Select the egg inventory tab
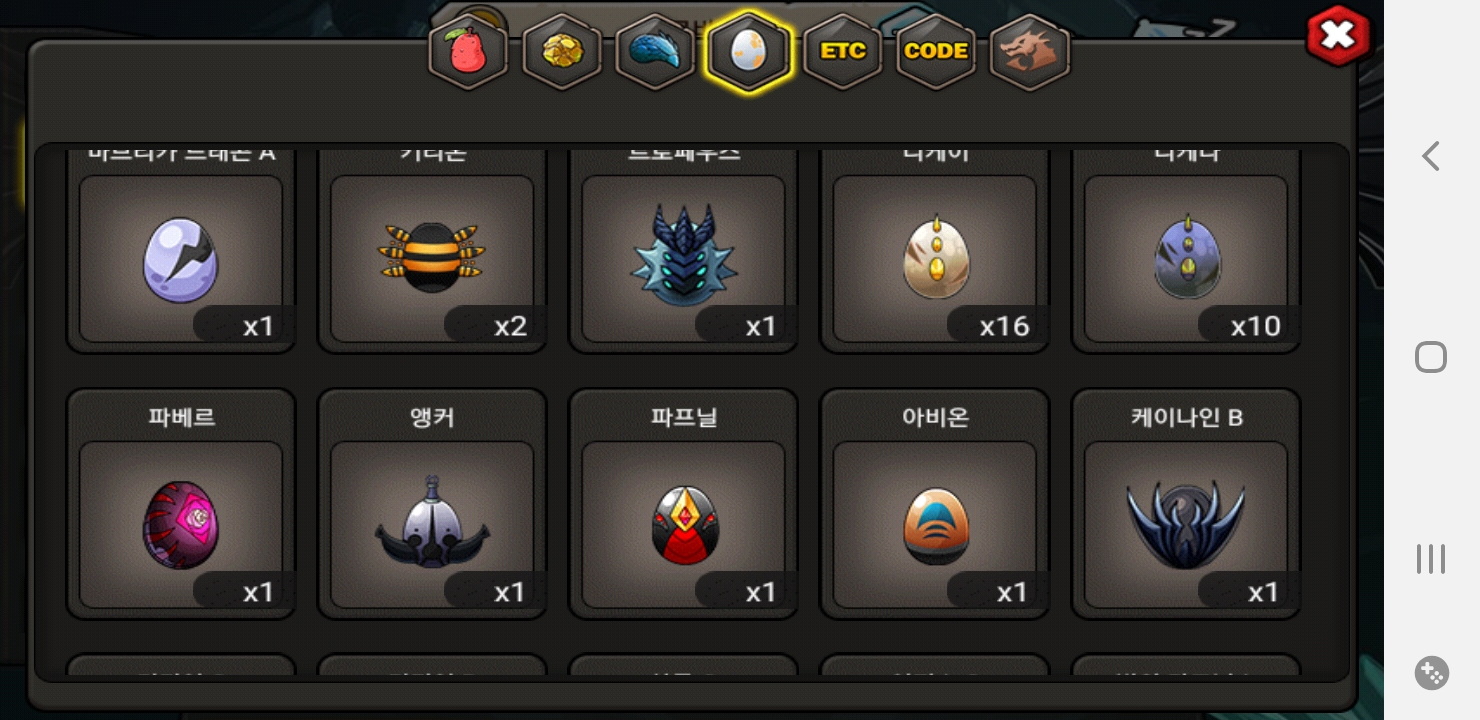Viewport: 1480px width, 720px height. tap(749, 52)
